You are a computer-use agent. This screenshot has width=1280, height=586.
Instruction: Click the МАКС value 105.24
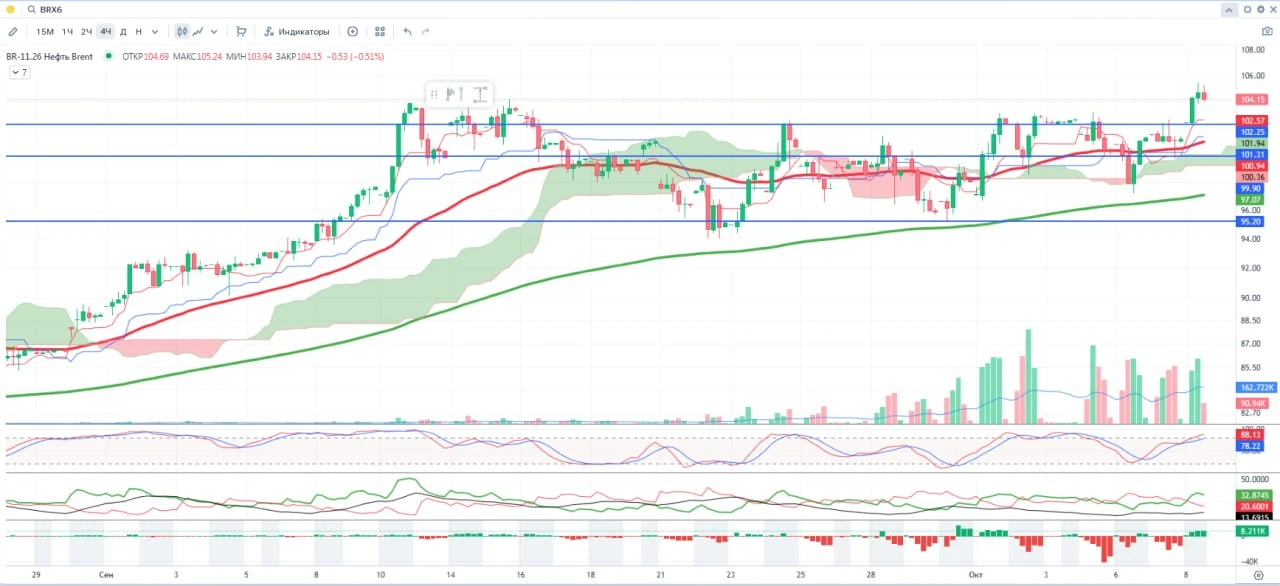(x=209, y=56)
